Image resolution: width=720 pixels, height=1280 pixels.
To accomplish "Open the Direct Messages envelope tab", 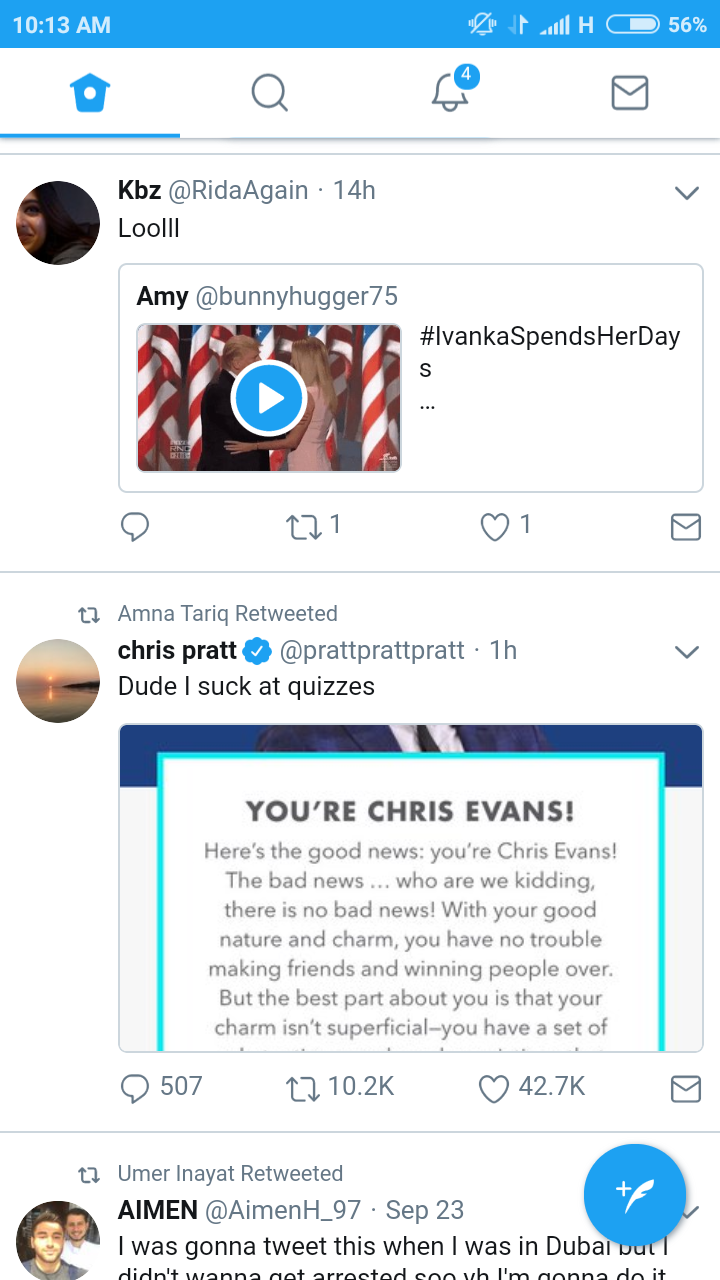I will (x=630, y=93).
